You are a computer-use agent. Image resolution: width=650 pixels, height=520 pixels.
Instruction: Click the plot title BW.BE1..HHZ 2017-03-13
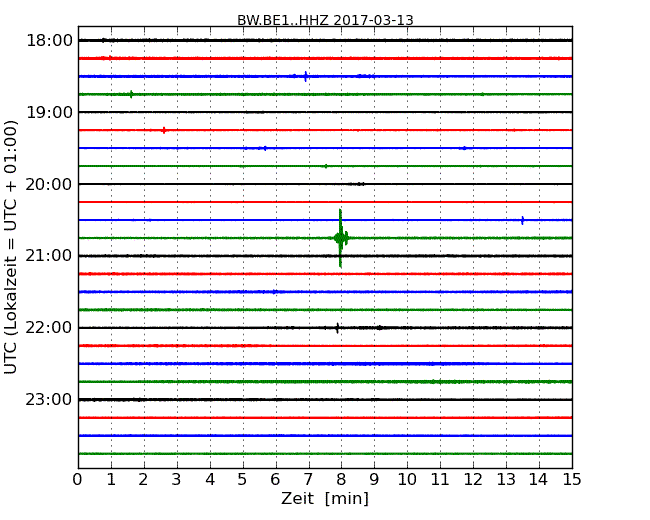click(325, 20)
